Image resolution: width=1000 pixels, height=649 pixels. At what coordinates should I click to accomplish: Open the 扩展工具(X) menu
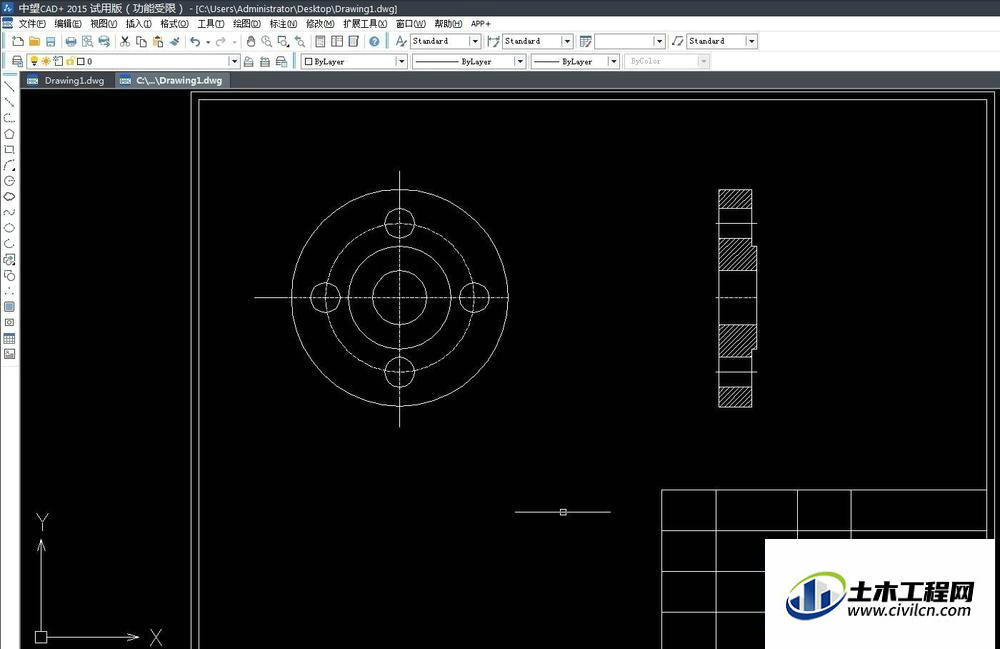coord(365,24)
